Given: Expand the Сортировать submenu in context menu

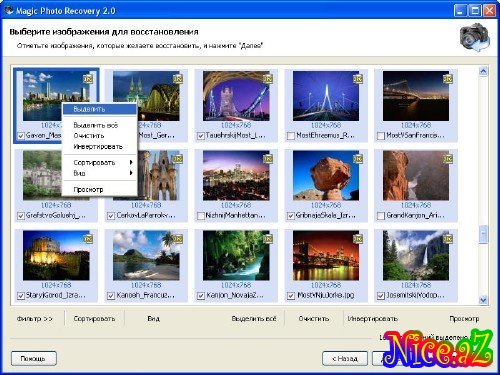Looking at the screenshot, I should click(100, 162).
